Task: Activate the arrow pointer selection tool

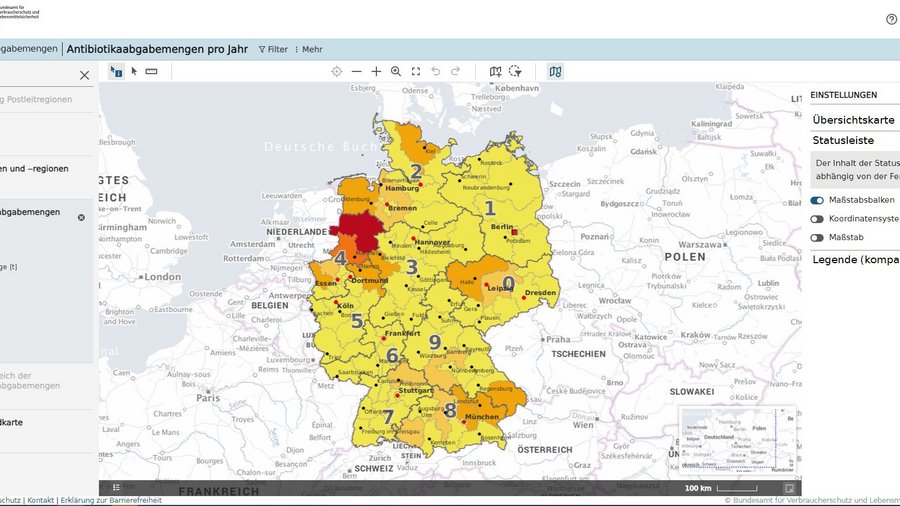Action: click(134, 72)
